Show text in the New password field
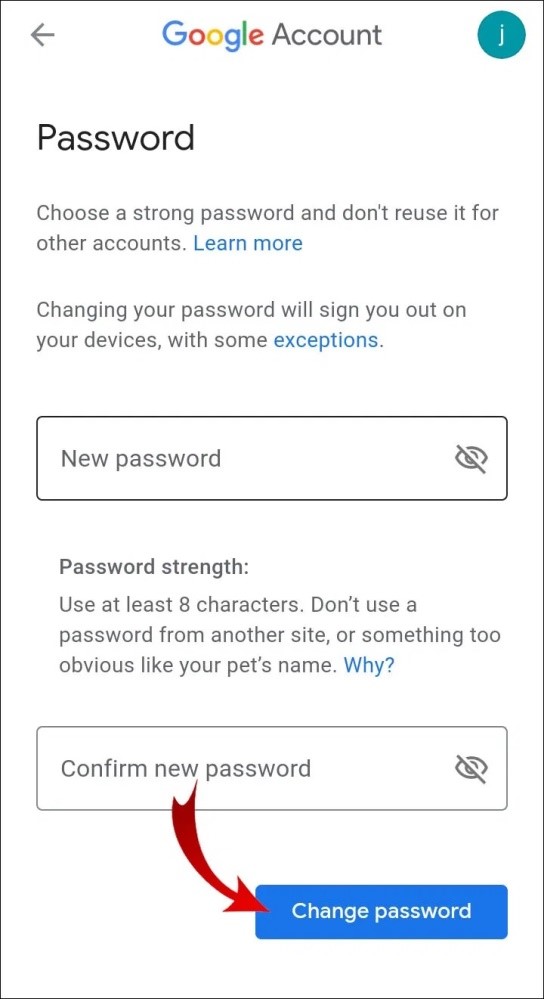This screenshot has width=544, height=999. tap(471, 458)
